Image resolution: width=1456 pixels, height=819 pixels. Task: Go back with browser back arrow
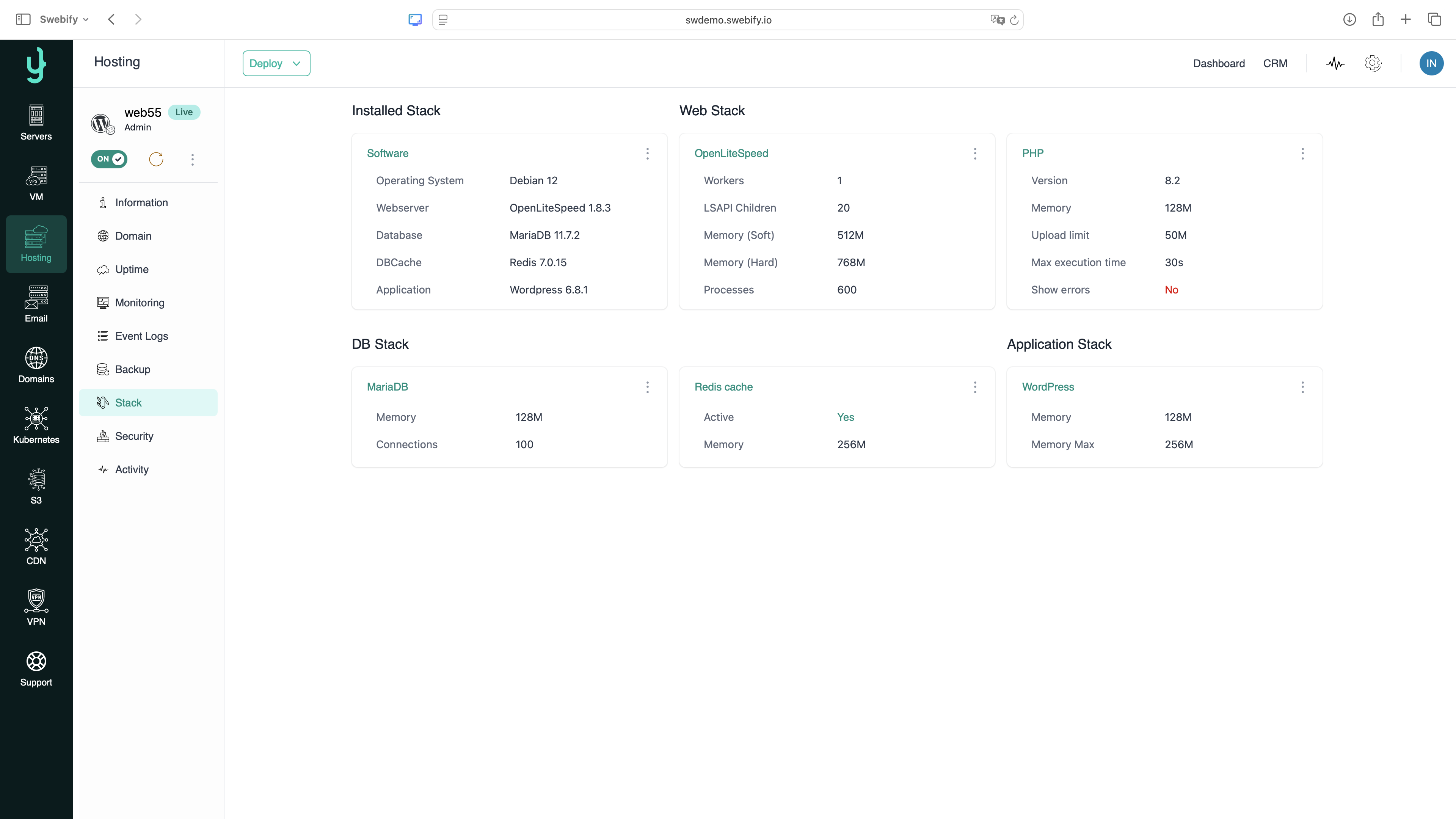[x=111, y=19]
